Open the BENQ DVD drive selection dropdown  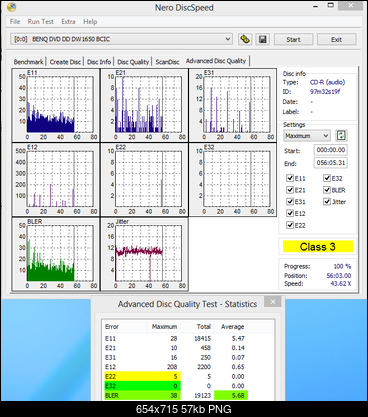121,39
